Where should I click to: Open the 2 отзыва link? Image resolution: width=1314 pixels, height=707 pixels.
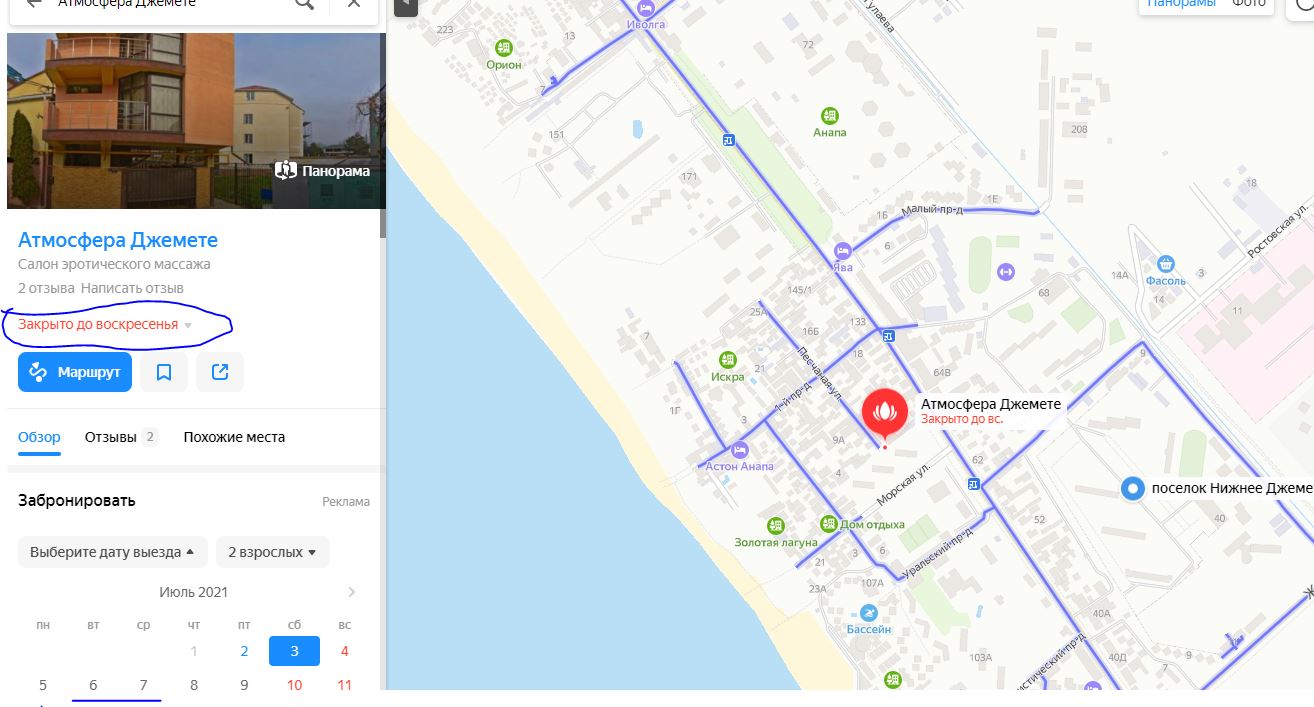(x=46, y=288)
